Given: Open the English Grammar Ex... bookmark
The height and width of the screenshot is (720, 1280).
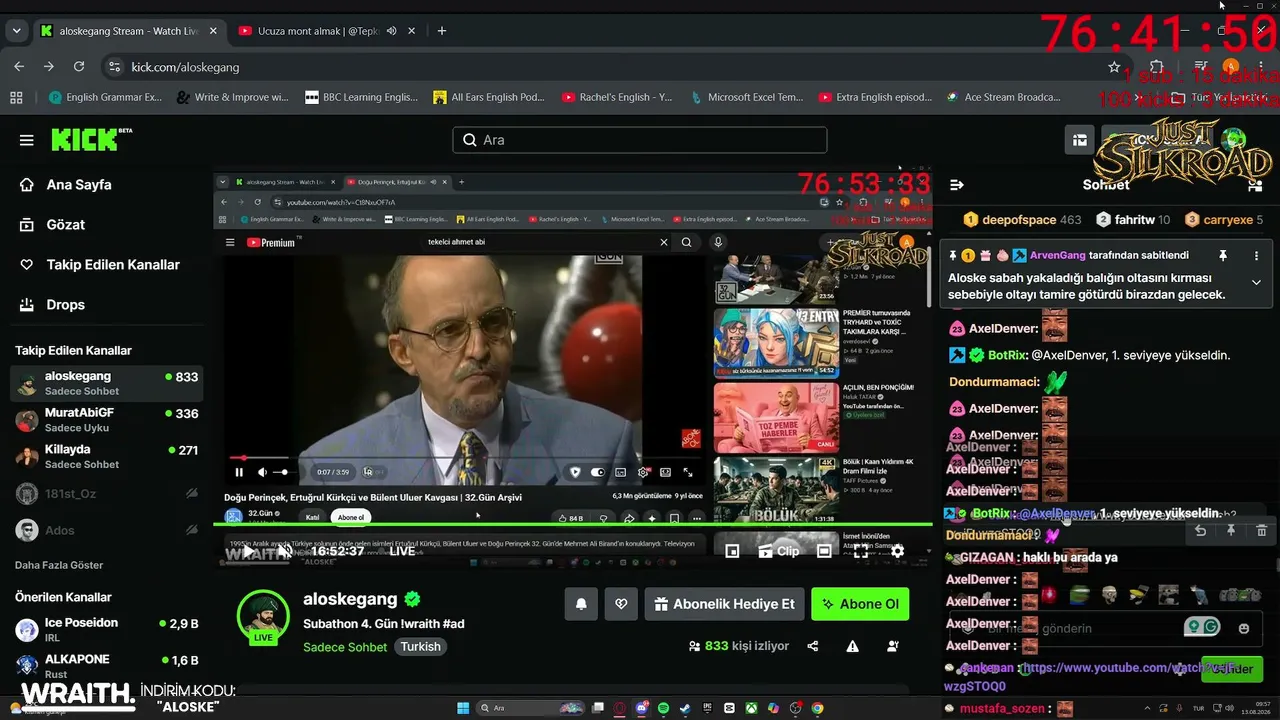Looking at the screenshot, I should (105, 97).
